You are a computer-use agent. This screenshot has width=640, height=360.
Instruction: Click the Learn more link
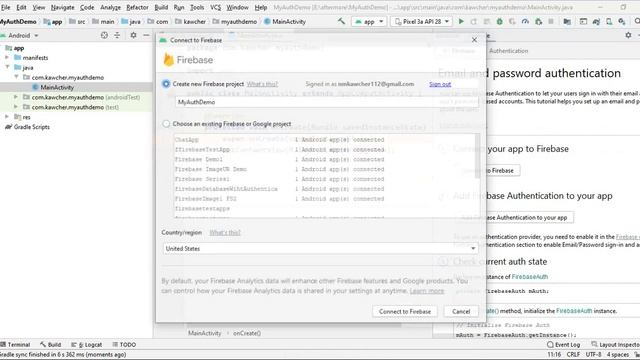[x=427, y=291]
